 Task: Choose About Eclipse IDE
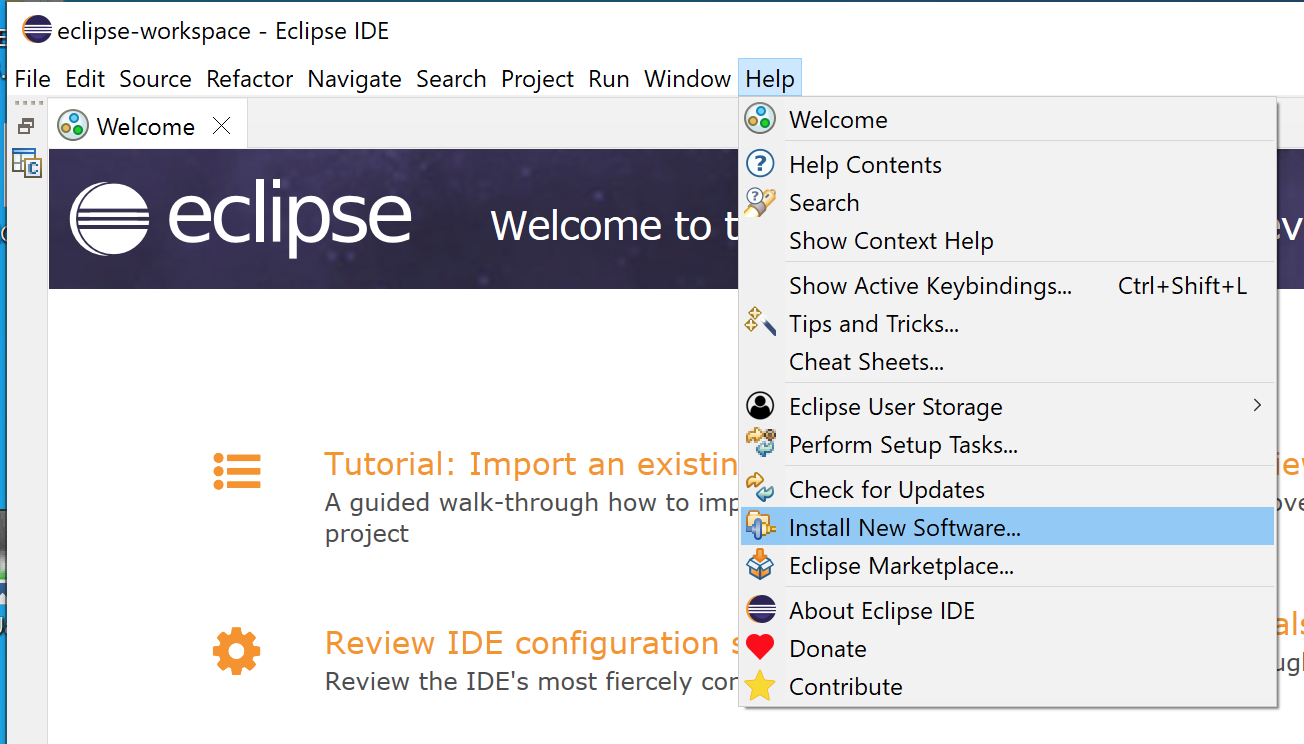(1008, 610)
